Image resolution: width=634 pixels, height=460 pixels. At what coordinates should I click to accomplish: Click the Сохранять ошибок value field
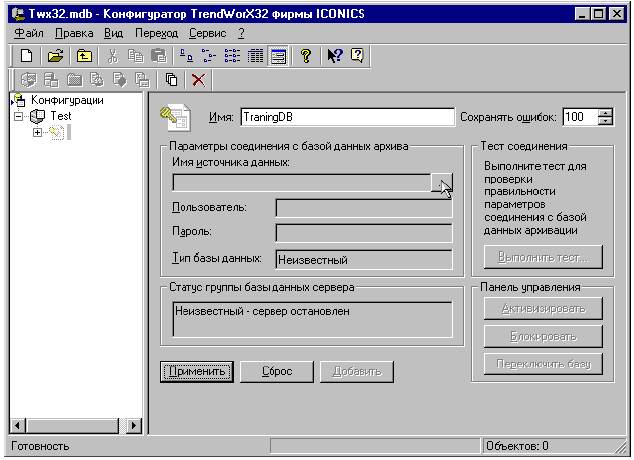point(580,117)
